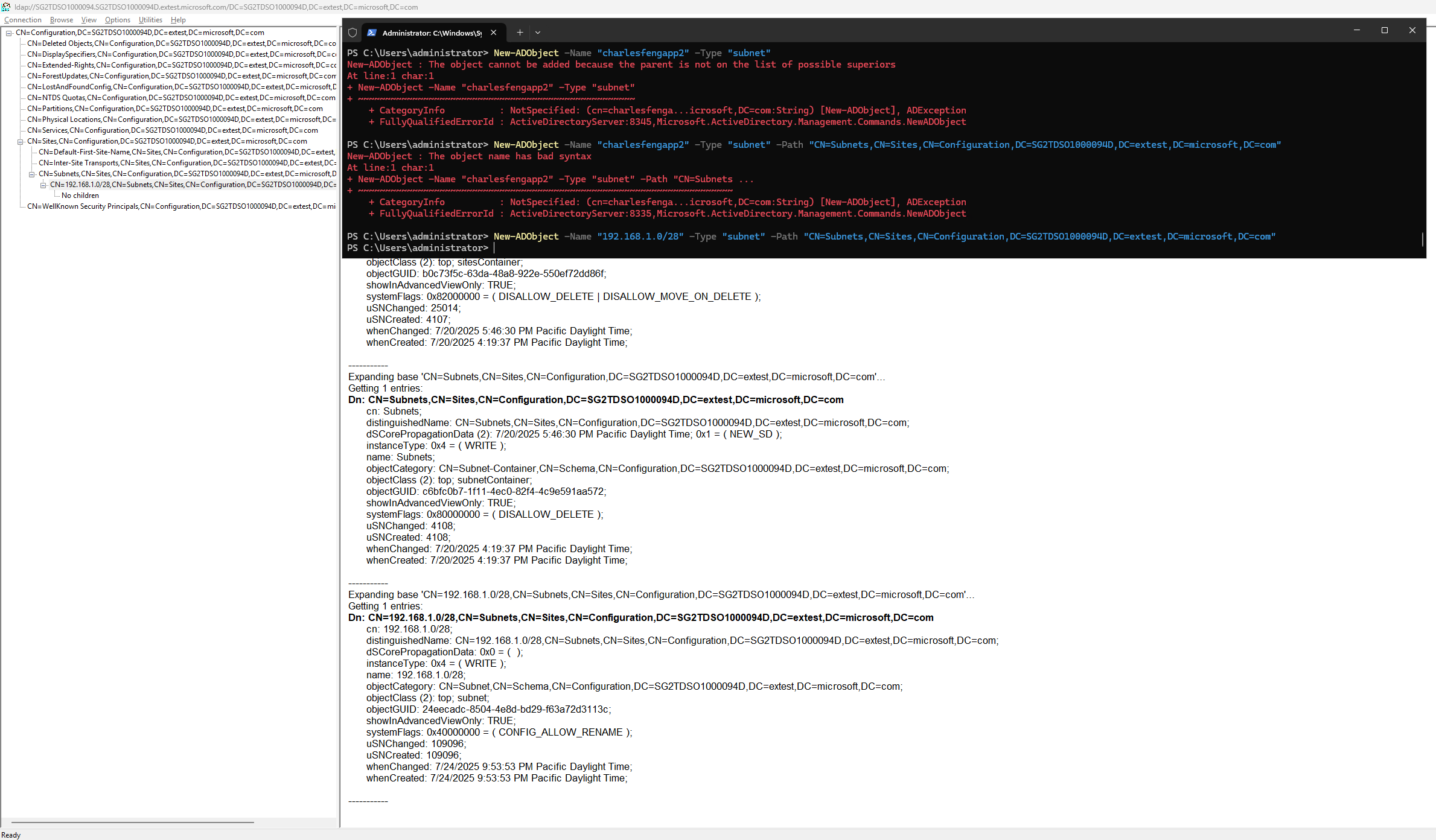Select root CN=Configuration tree item text

[x=140, y=33]
